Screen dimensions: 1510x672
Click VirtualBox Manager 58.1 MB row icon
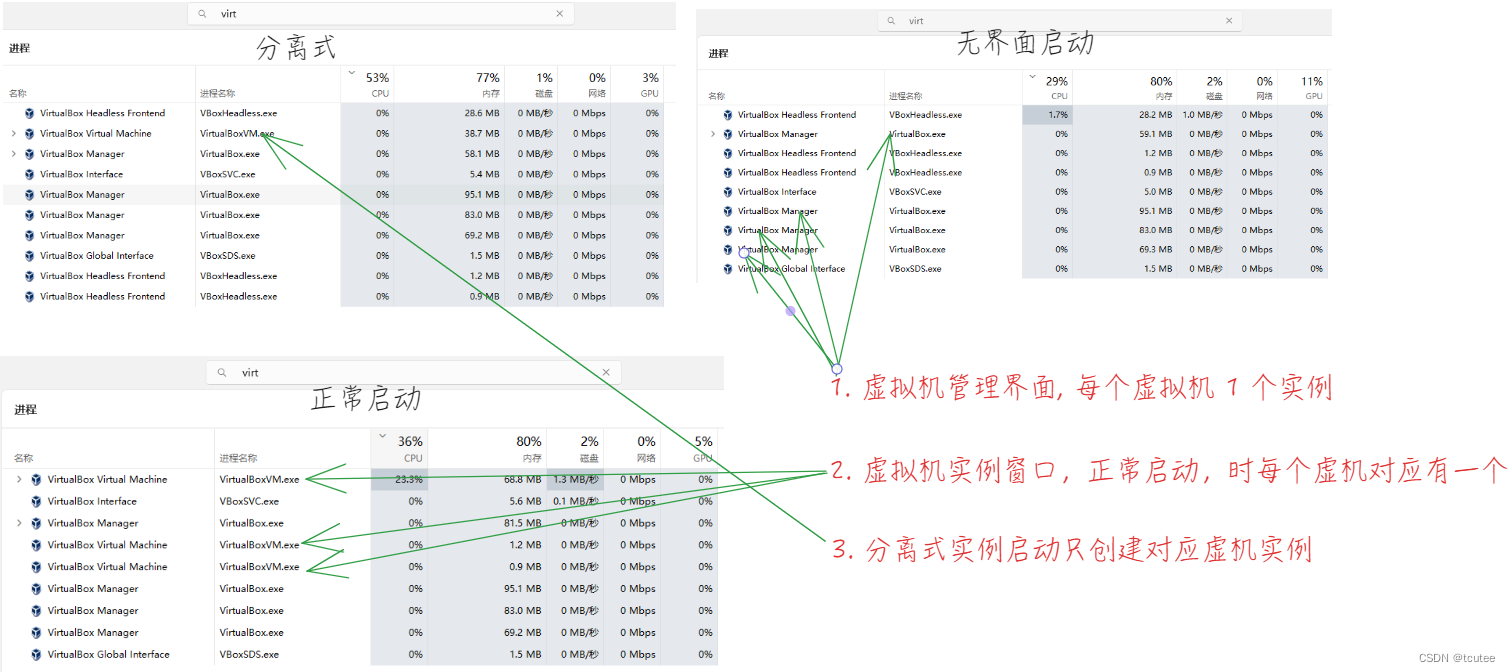click(30, 154)
